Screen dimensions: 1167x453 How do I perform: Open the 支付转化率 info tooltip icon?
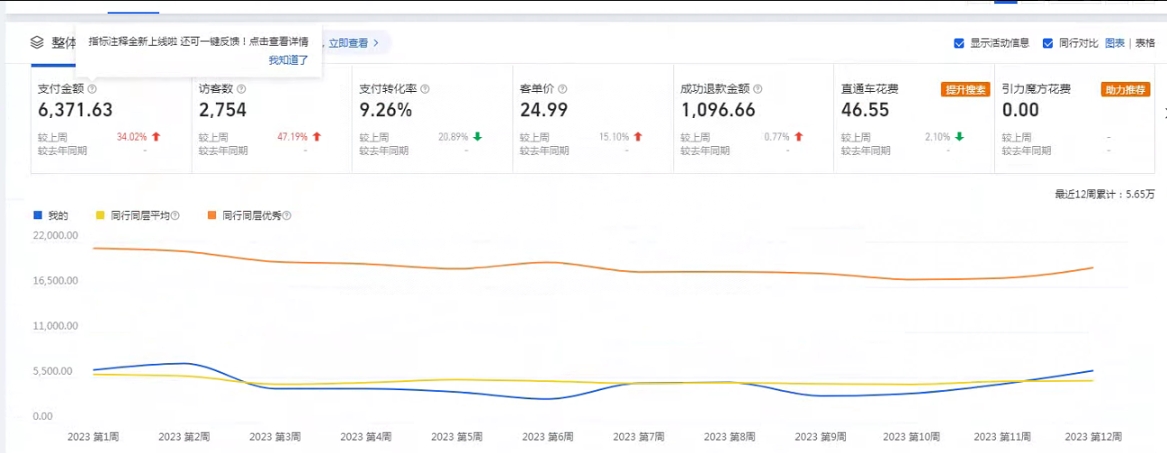[x=425, y=89]
